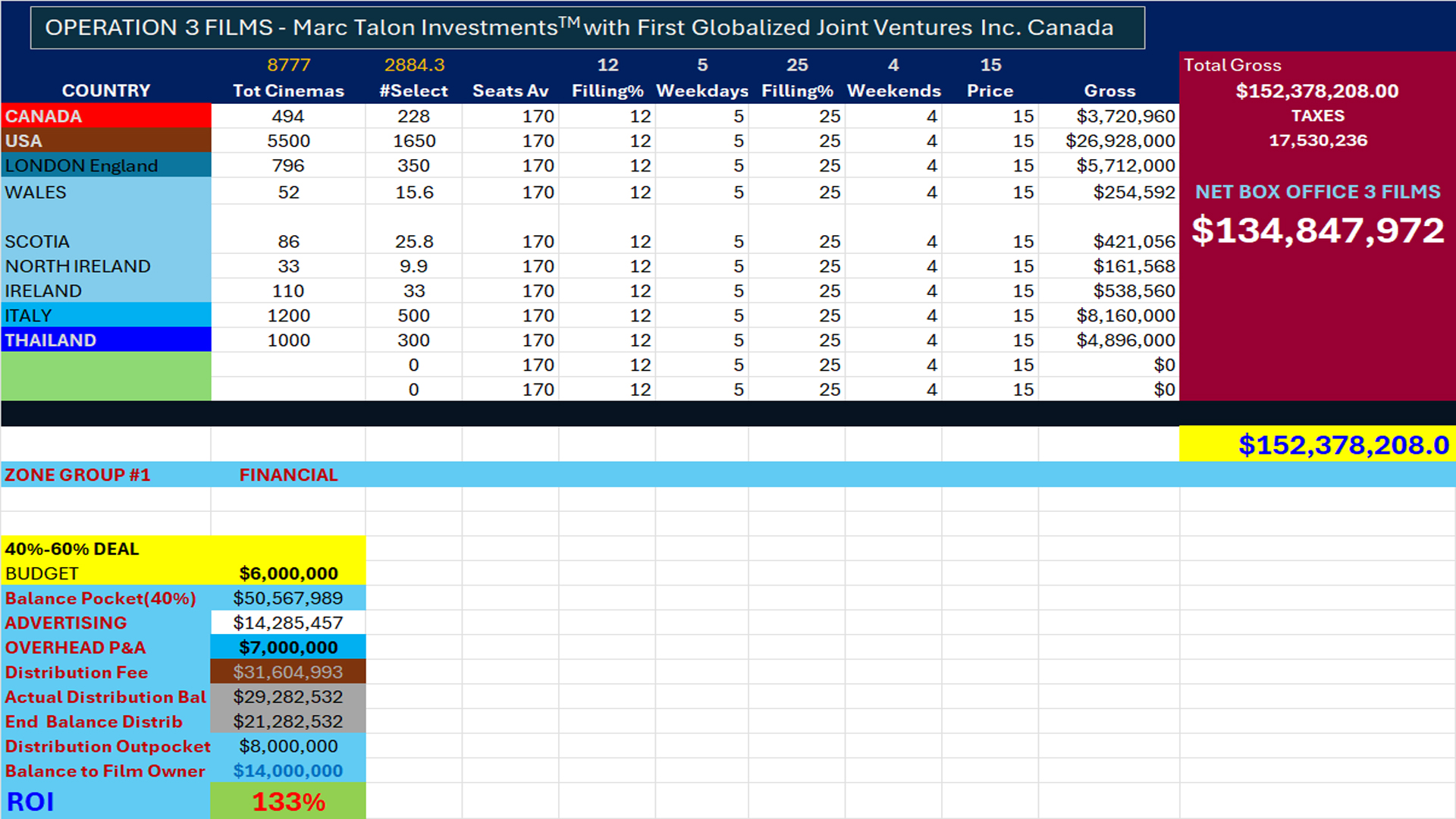Select the OPERATION 3 FILMS title banner
The height and width of the screenshot is (819, 1456).
pos(588,27)
